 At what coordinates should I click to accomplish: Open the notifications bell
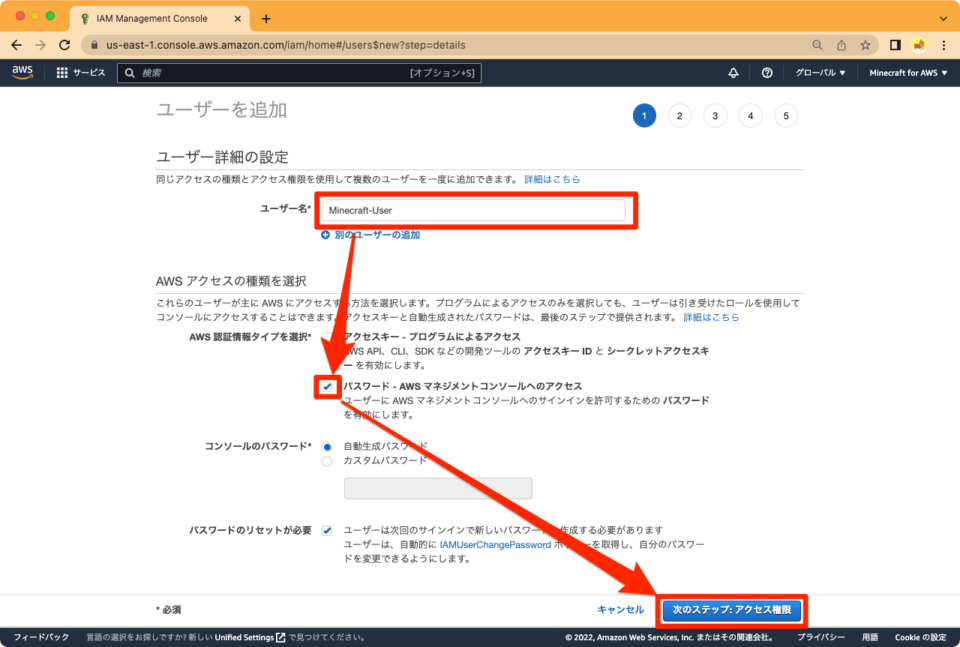click(733, 72)
